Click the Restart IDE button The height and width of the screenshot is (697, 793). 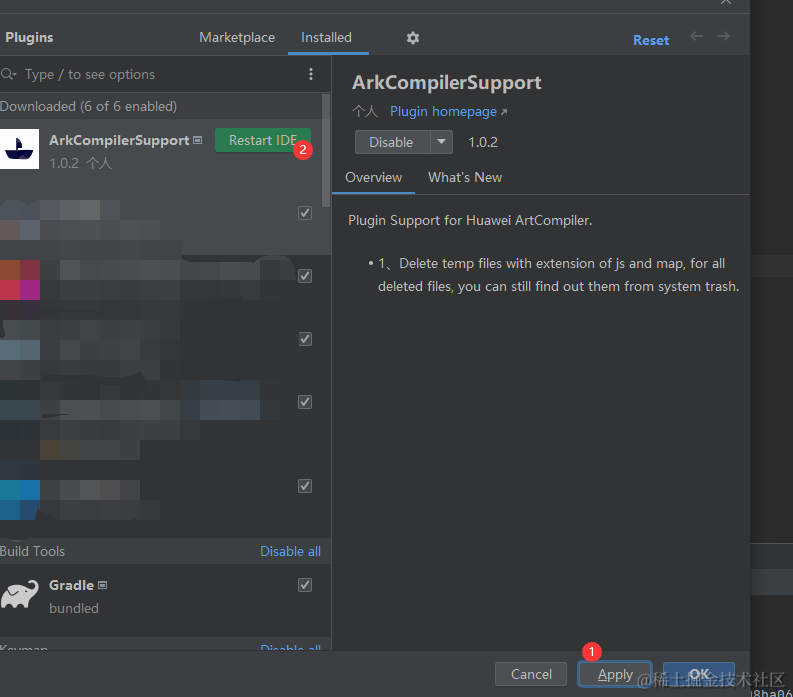click(x=262, y=140)
